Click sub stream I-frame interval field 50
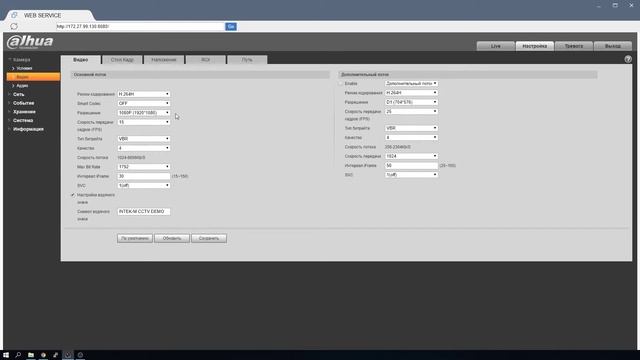The height and width of the screenshot is (360, 640). coord(411,166)
